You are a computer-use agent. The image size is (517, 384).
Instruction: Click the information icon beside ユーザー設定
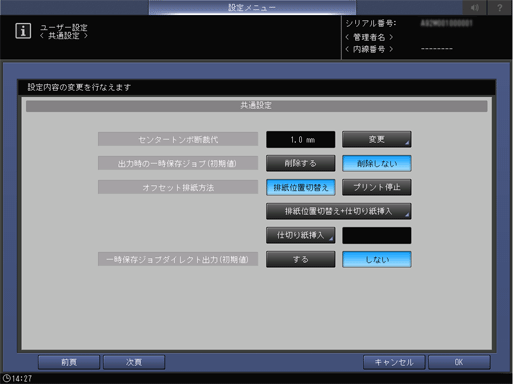click(23, 31)
